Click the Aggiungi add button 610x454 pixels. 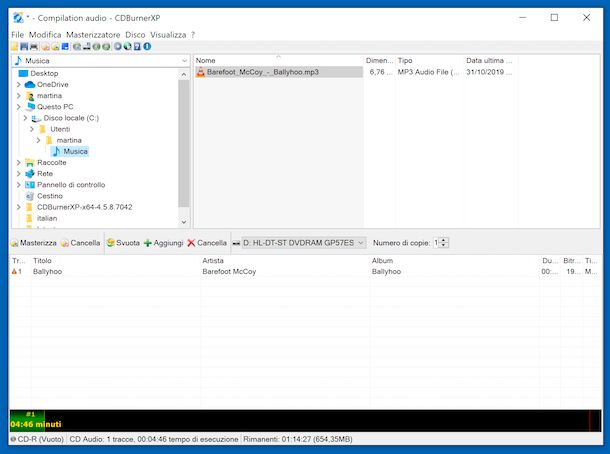coord(163,243)
